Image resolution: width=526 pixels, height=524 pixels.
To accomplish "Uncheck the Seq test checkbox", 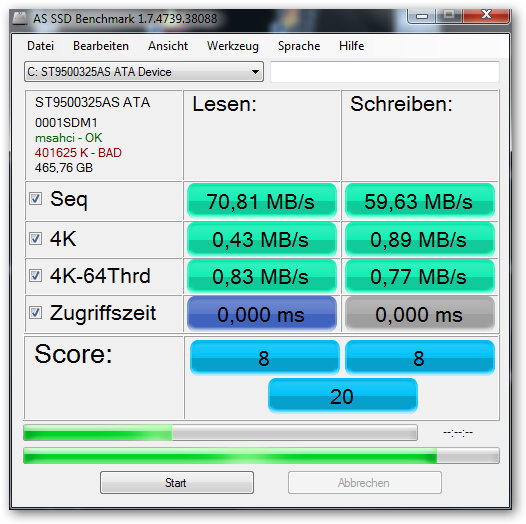I will 35,198.
